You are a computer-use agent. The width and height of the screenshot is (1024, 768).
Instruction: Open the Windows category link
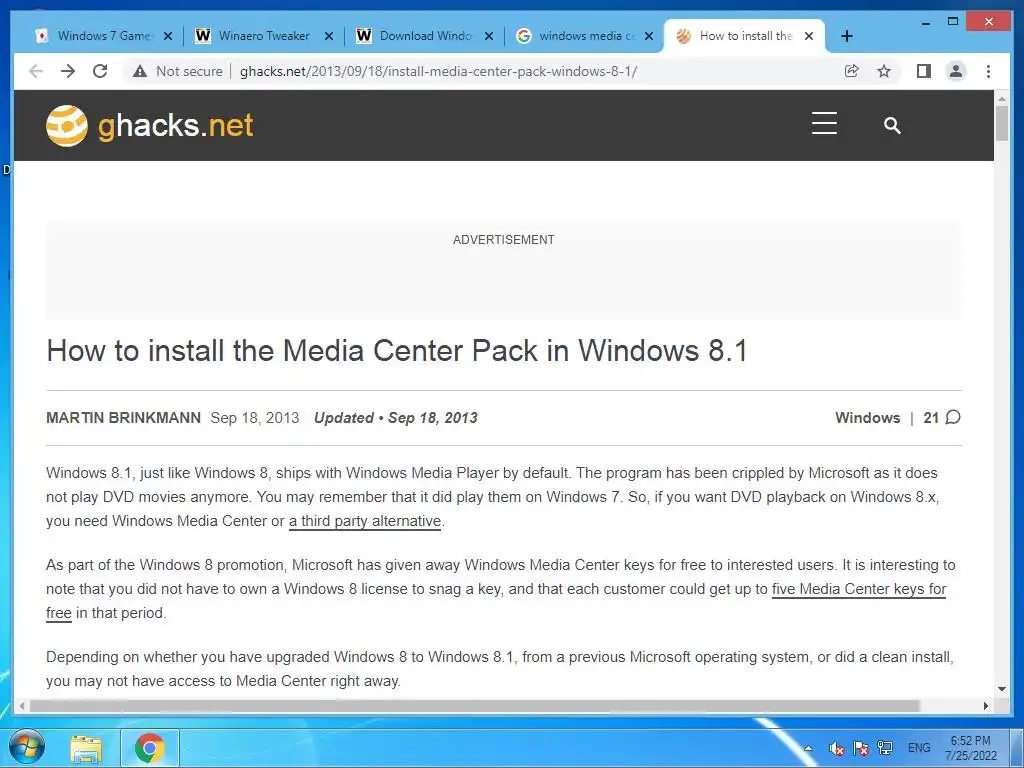tap(867, 418)
